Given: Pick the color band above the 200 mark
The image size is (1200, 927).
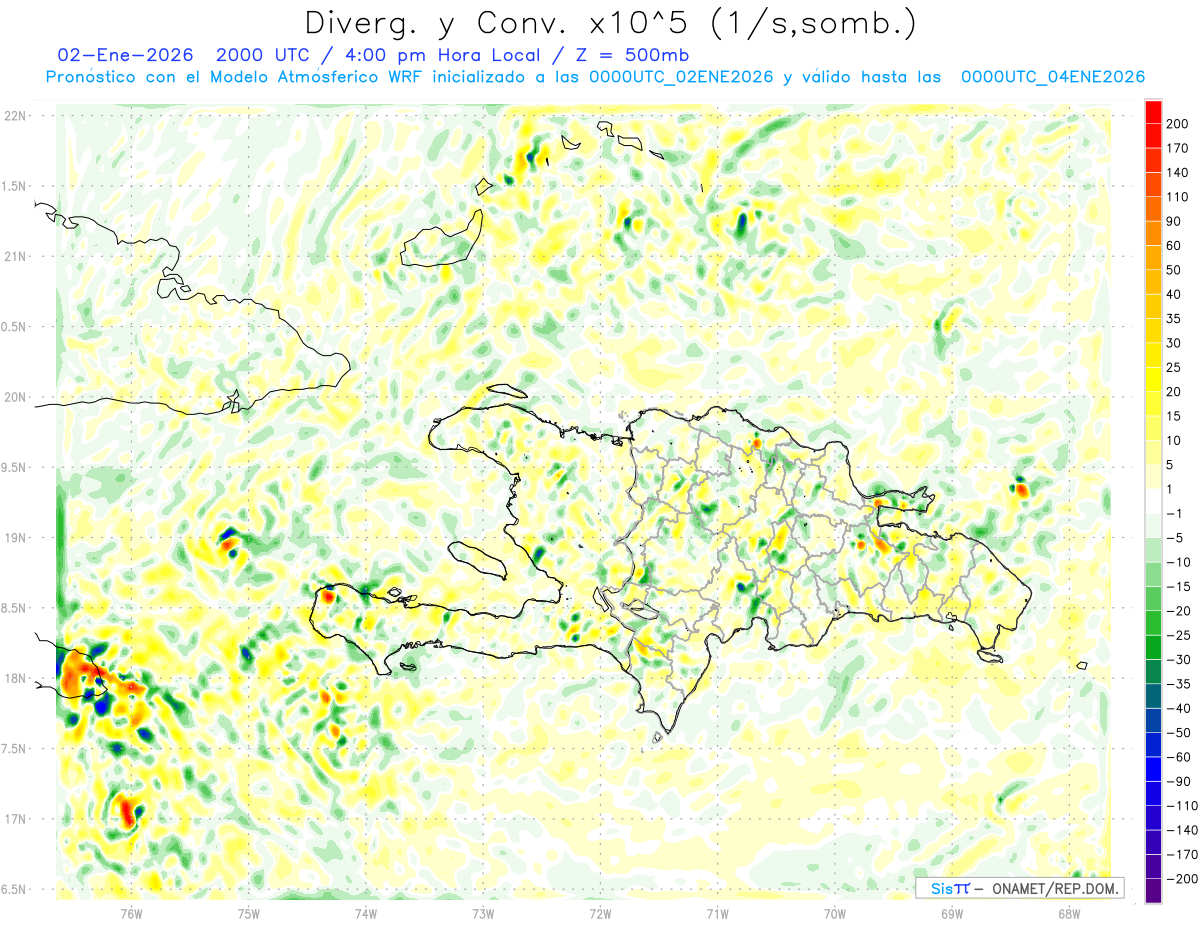Looking at the screenshot, I should pyautogui.click(x=1153, y=112).
